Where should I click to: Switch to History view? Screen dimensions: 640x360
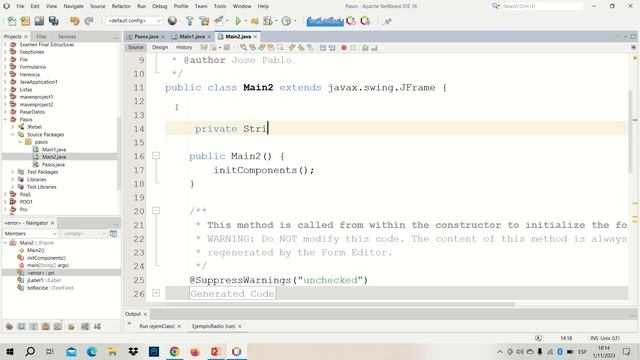(x=184, y=47)
